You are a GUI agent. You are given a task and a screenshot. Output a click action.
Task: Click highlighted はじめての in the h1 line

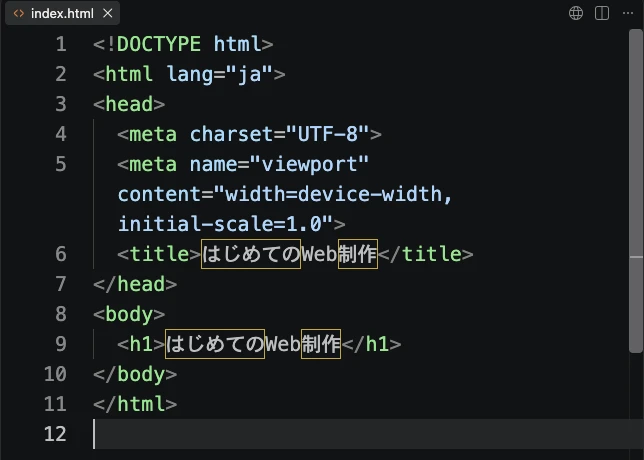pos(215,344)
